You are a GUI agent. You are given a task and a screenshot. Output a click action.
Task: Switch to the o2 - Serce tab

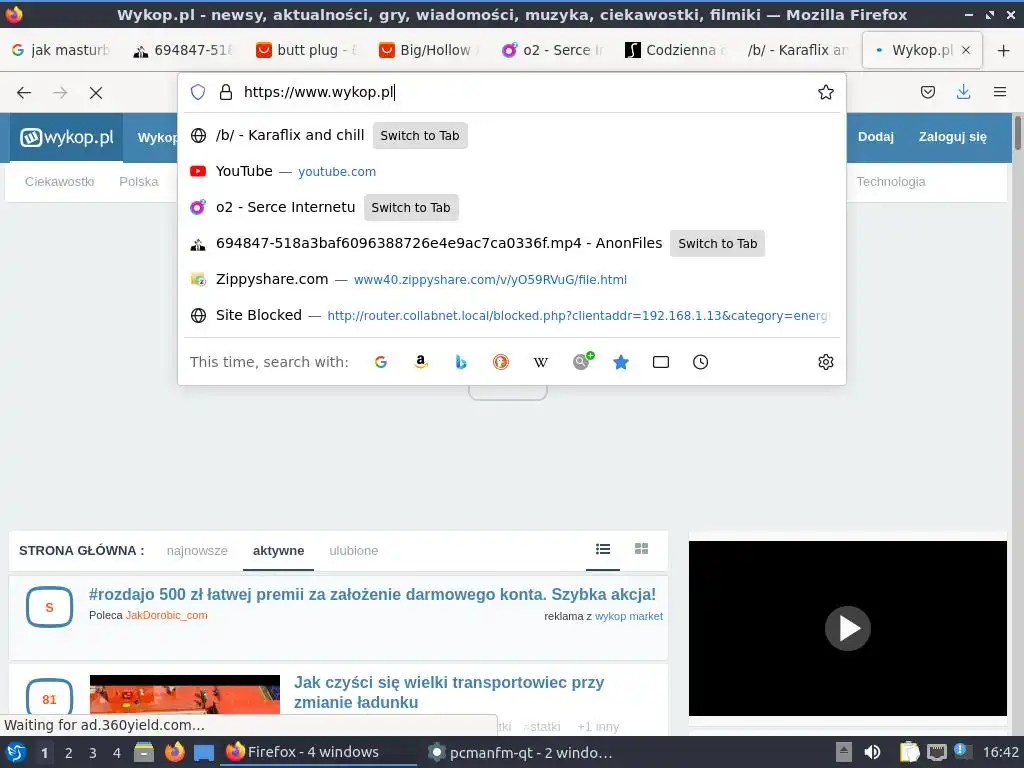tap(553, 50)
